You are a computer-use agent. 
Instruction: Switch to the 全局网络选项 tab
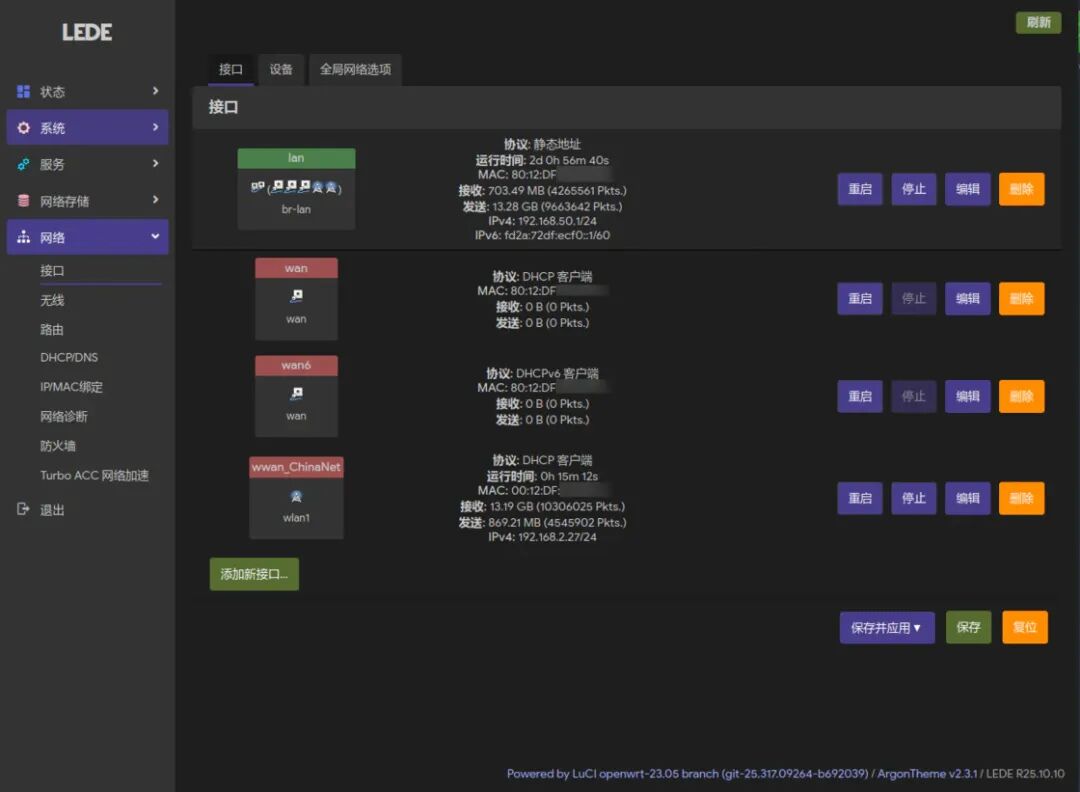click(355, 70)
